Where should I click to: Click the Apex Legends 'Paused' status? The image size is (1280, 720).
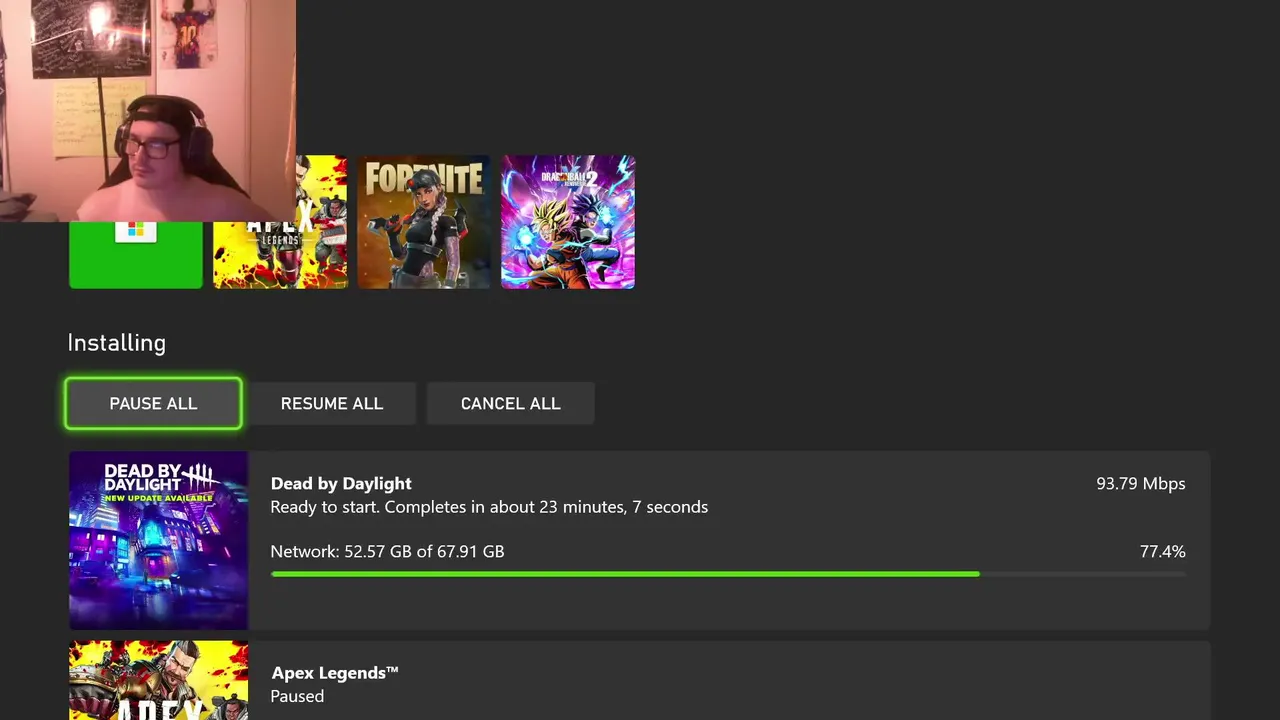297,696
